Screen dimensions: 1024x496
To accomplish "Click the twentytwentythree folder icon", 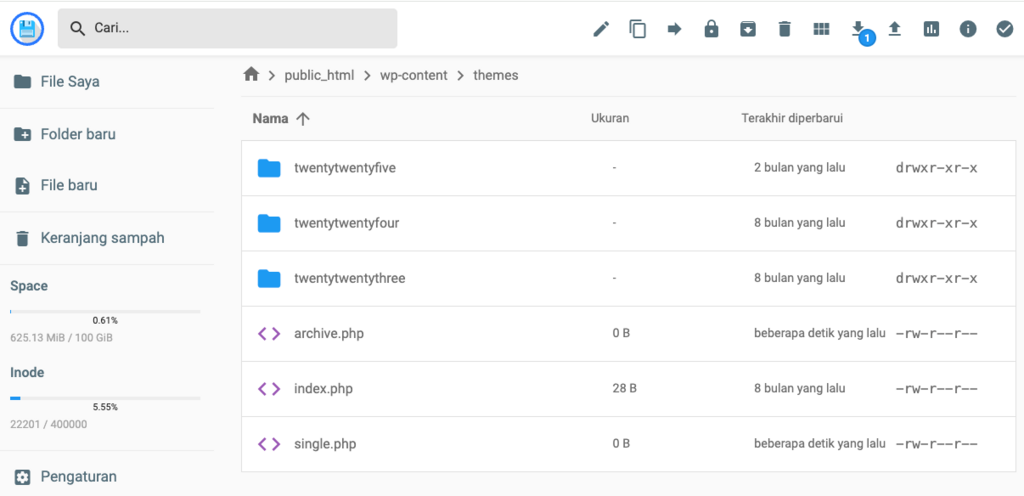I will 269,279.
